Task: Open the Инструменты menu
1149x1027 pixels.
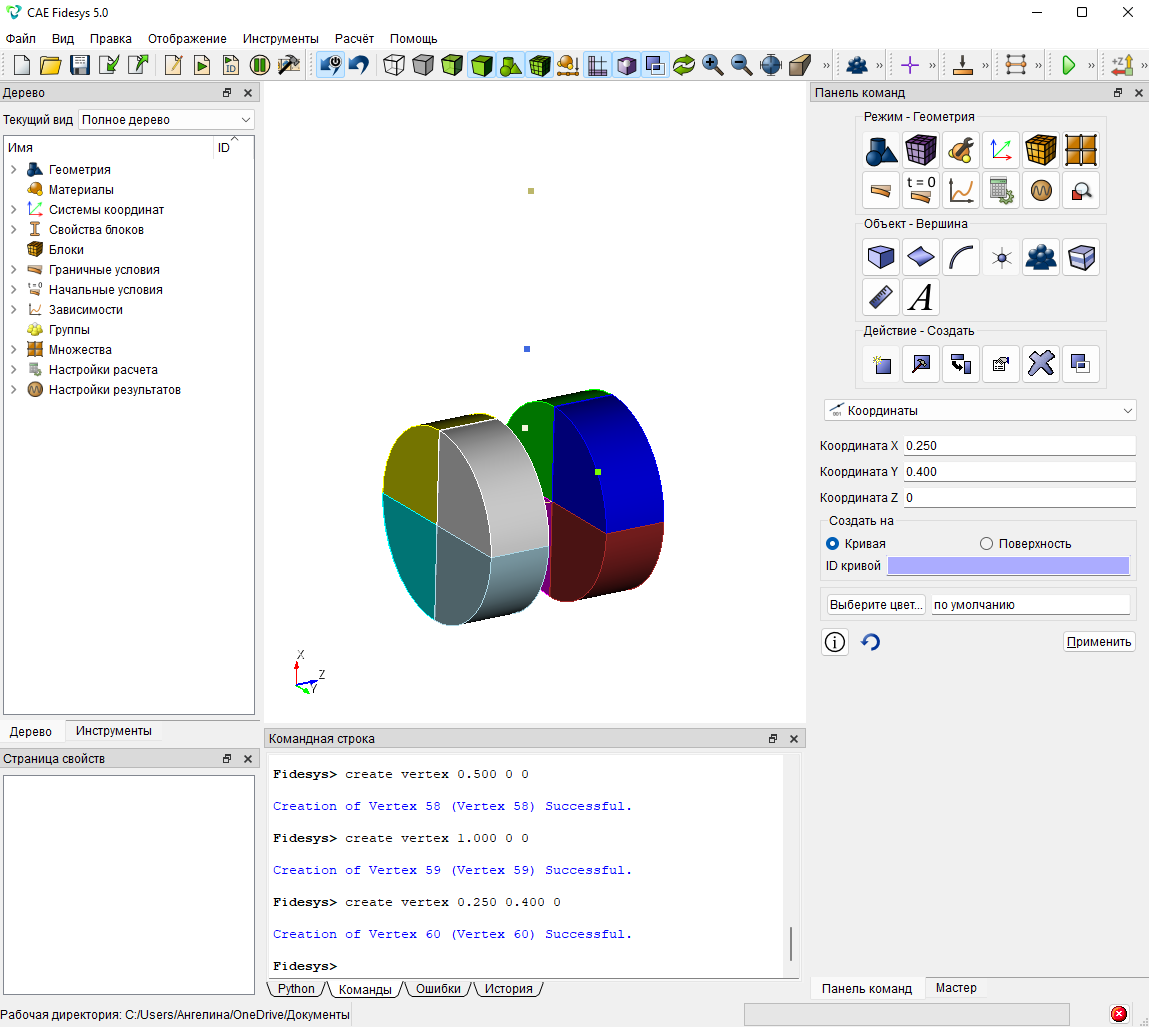Action: pyautogui.click(x=281, y=38)
